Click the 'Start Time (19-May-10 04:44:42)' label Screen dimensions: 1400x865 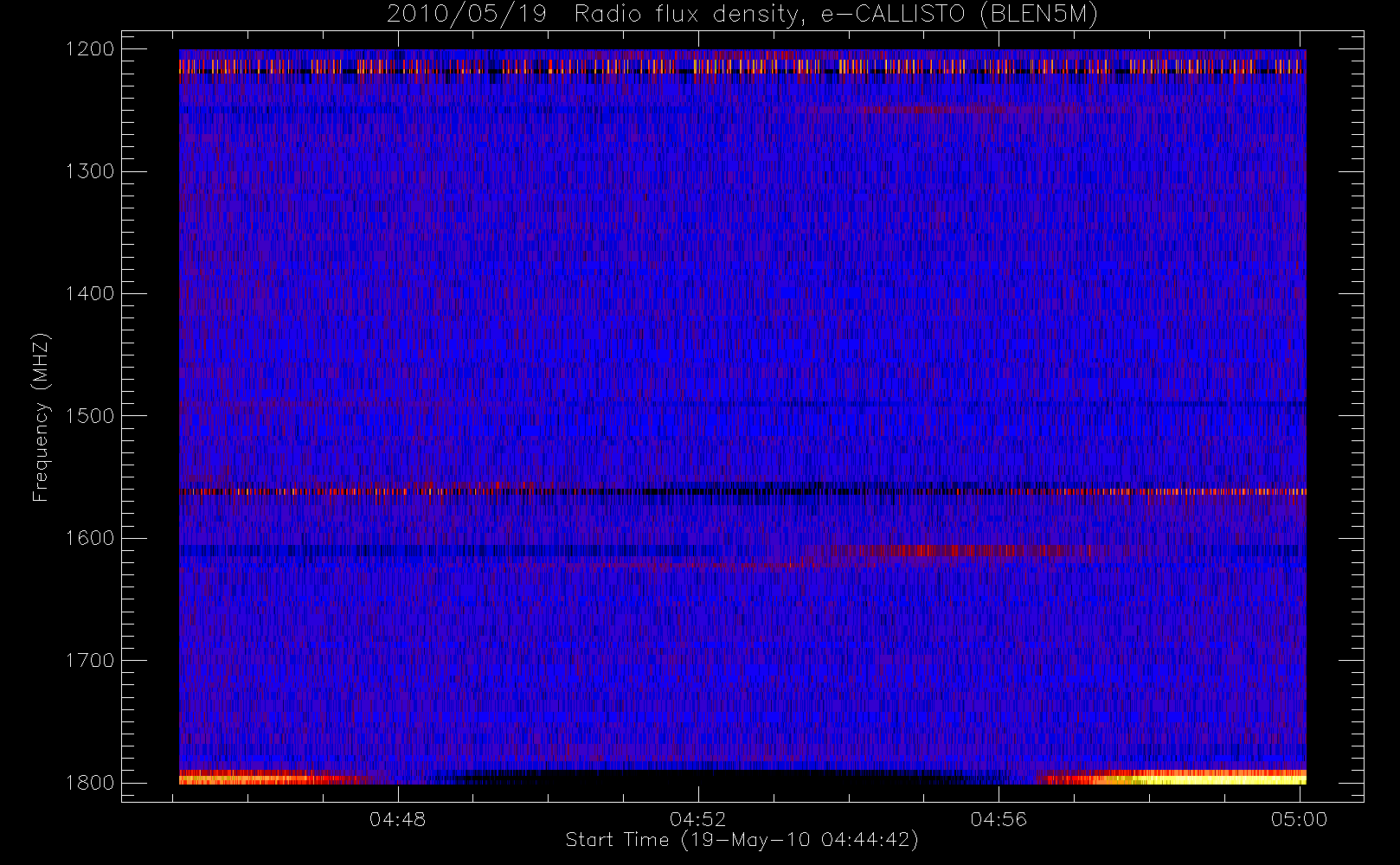click(x=742, y=840)
